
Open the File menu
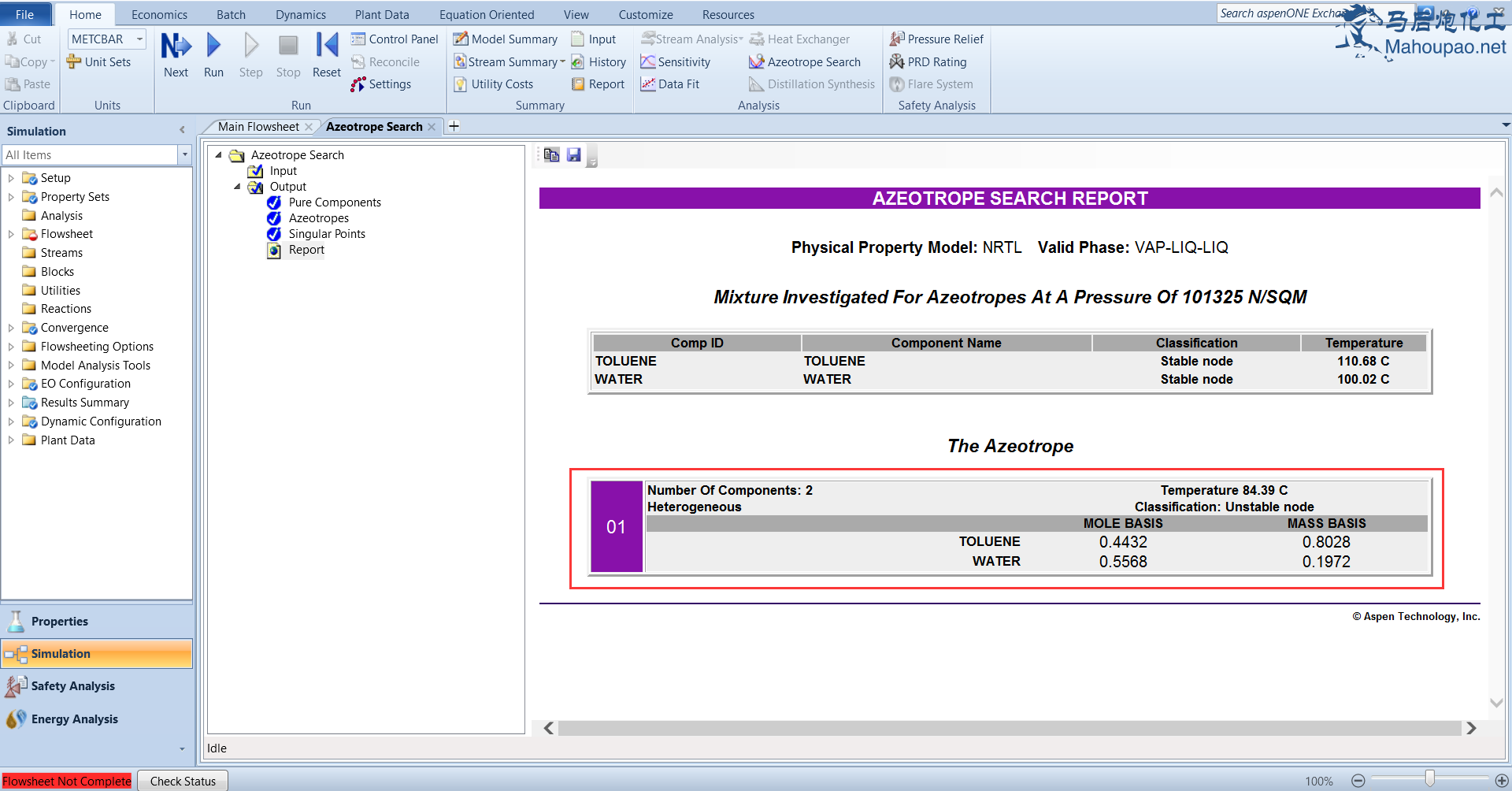25,14
